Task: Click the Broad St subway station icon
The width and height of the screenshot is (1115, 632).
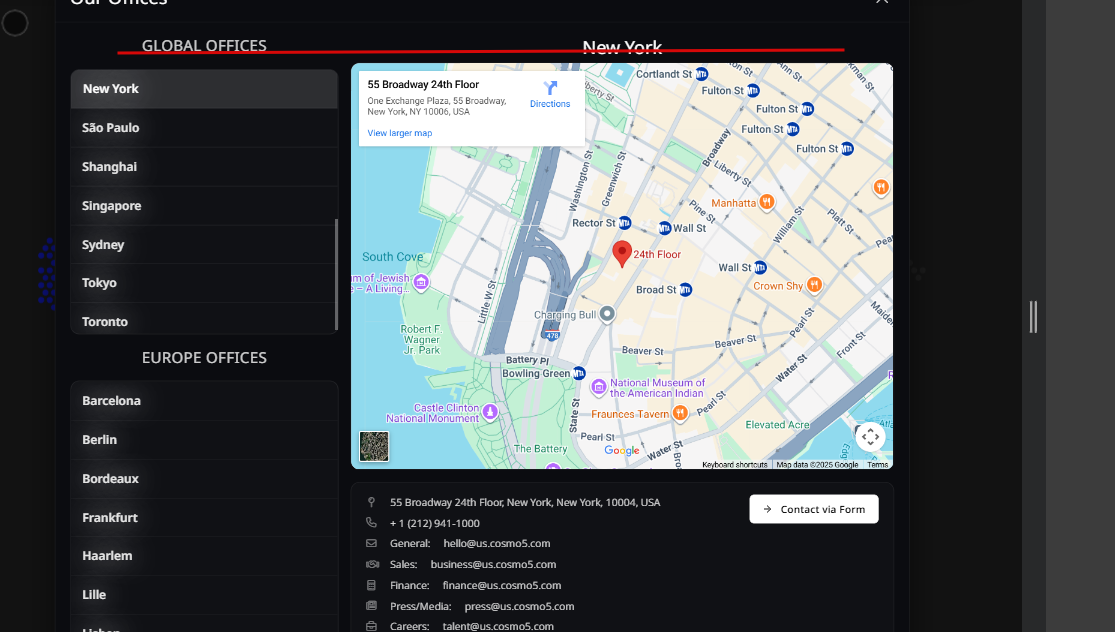Action: [685, 289]
